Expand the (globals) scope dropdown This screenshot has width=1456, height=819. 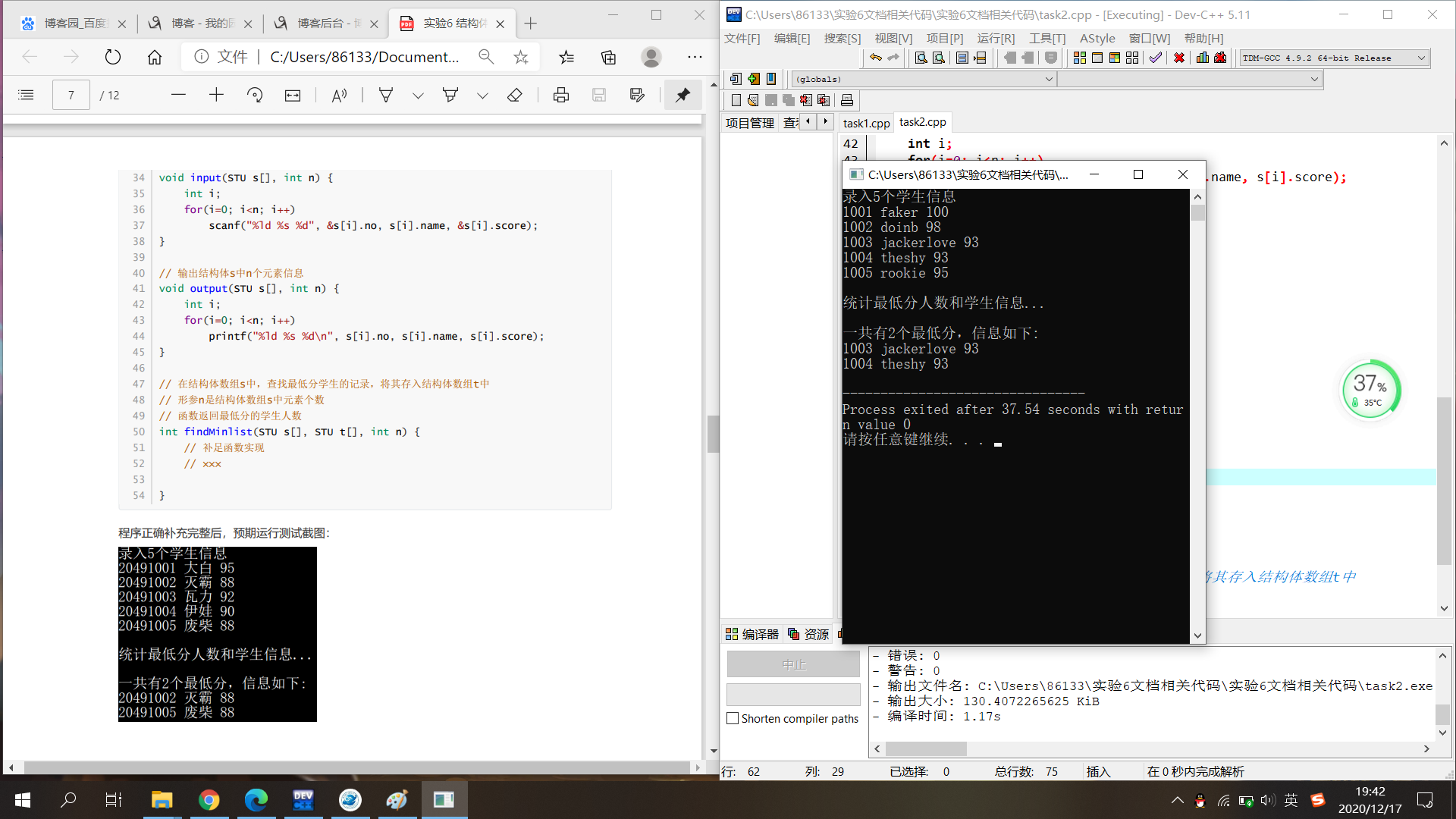point(1049,79)
